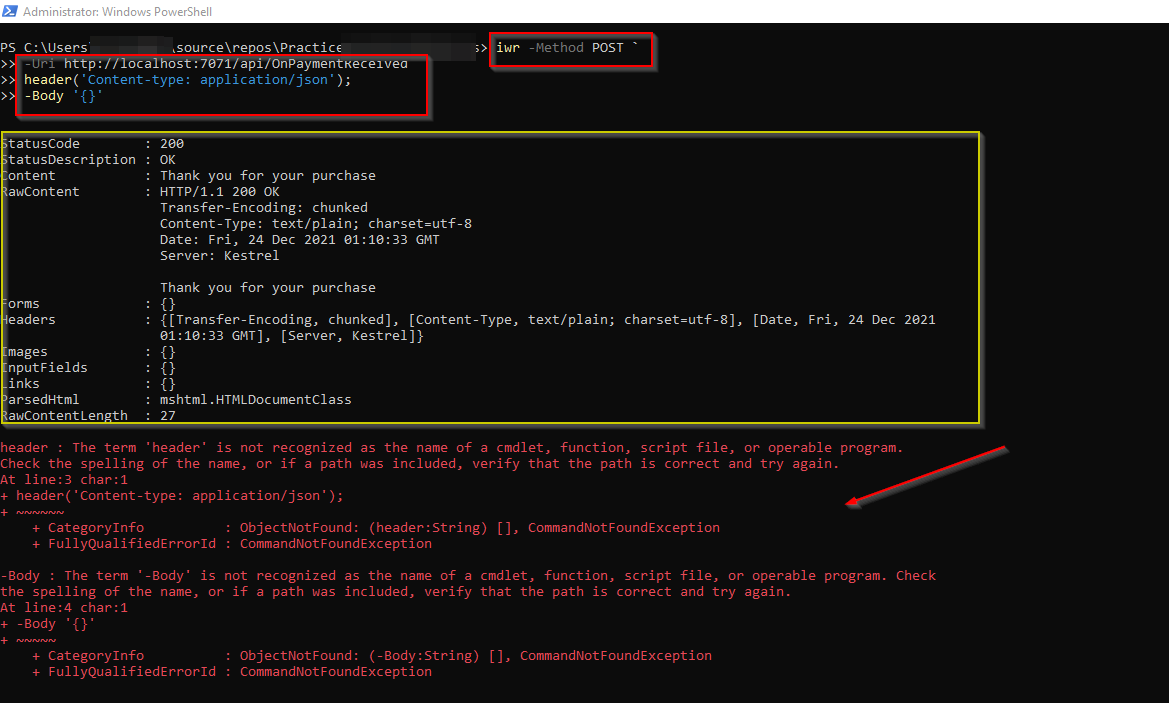Click RawContentLength value 27
Image resolution: width=1169 pixels, height=703 pixels.
pos(168,416)
